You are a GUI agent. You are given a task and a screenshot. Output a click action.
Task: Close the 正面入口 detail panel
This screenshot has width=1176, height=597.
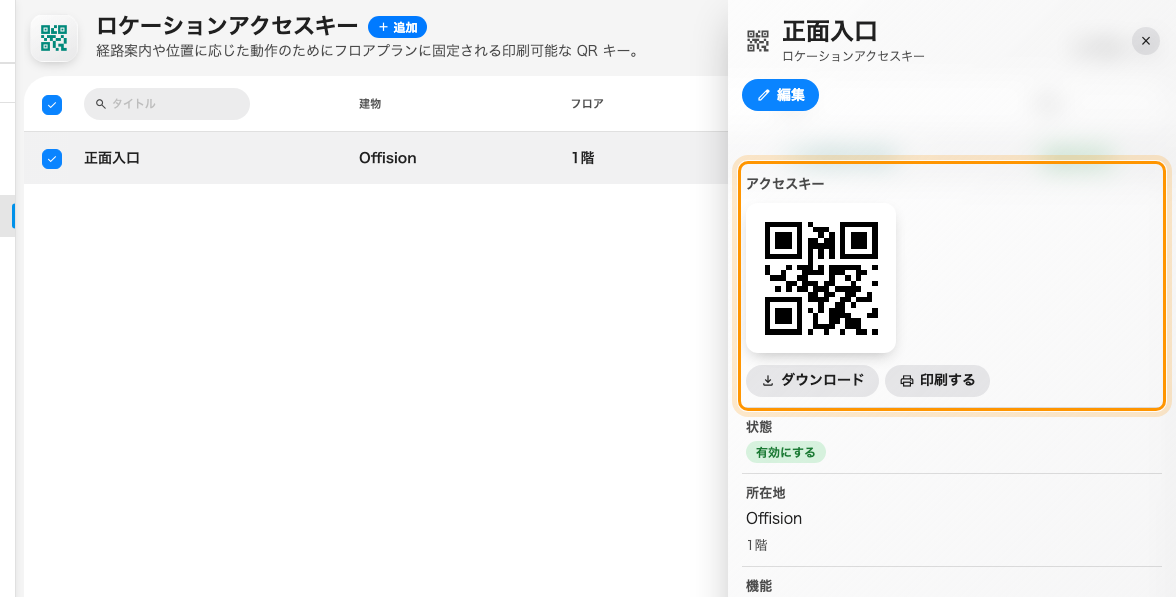[x=1145, y=41]
